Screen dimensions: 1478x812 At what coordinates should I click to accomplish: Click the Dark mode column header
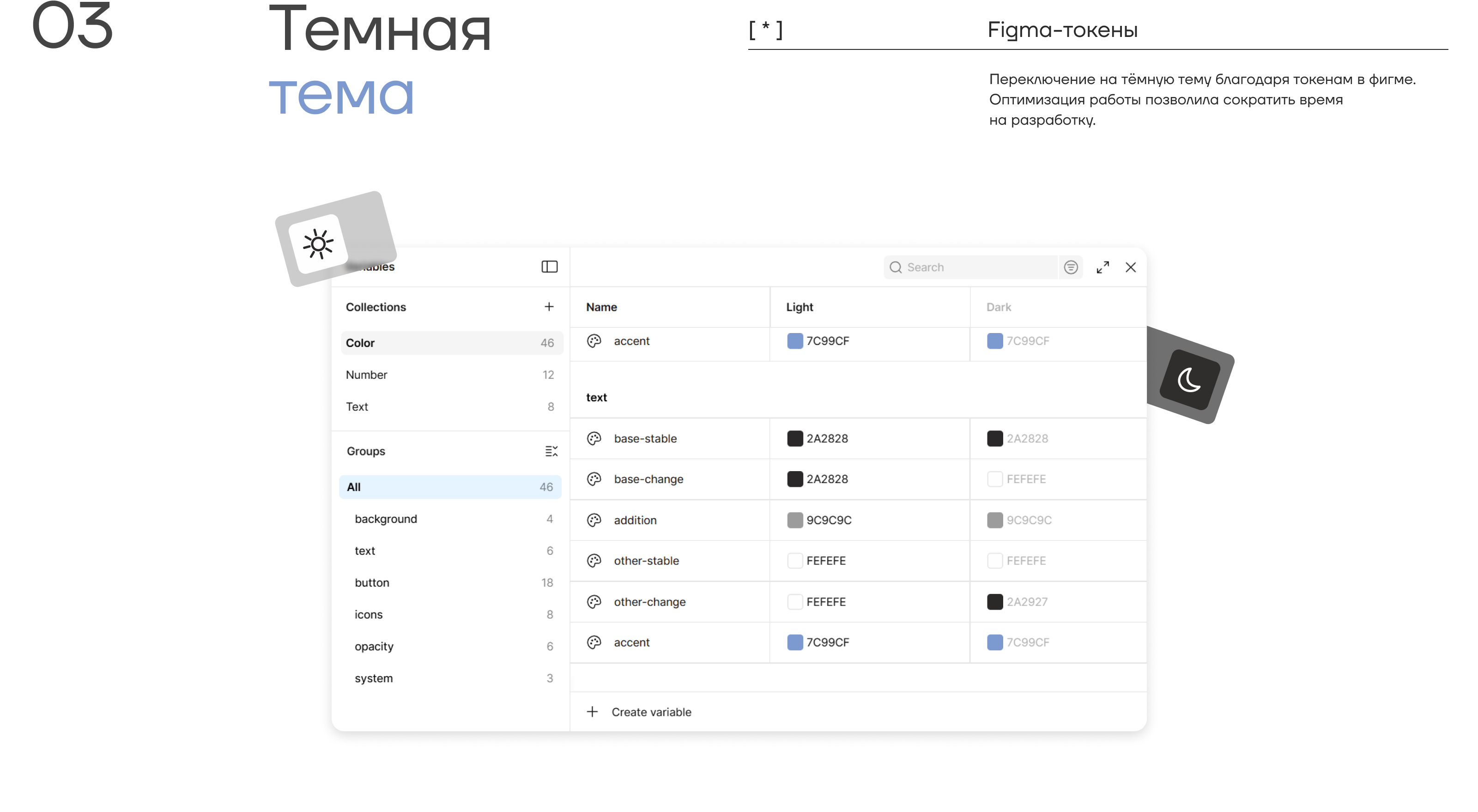998,307
